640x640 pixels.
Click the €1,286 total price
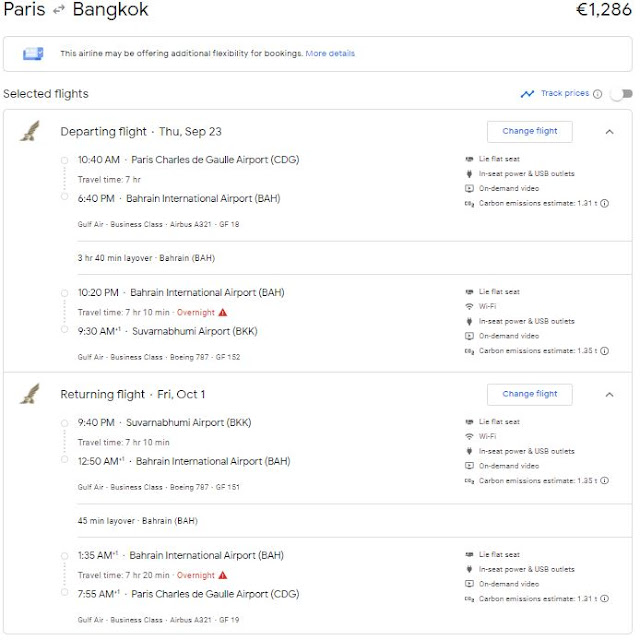(x=603, y=11)
